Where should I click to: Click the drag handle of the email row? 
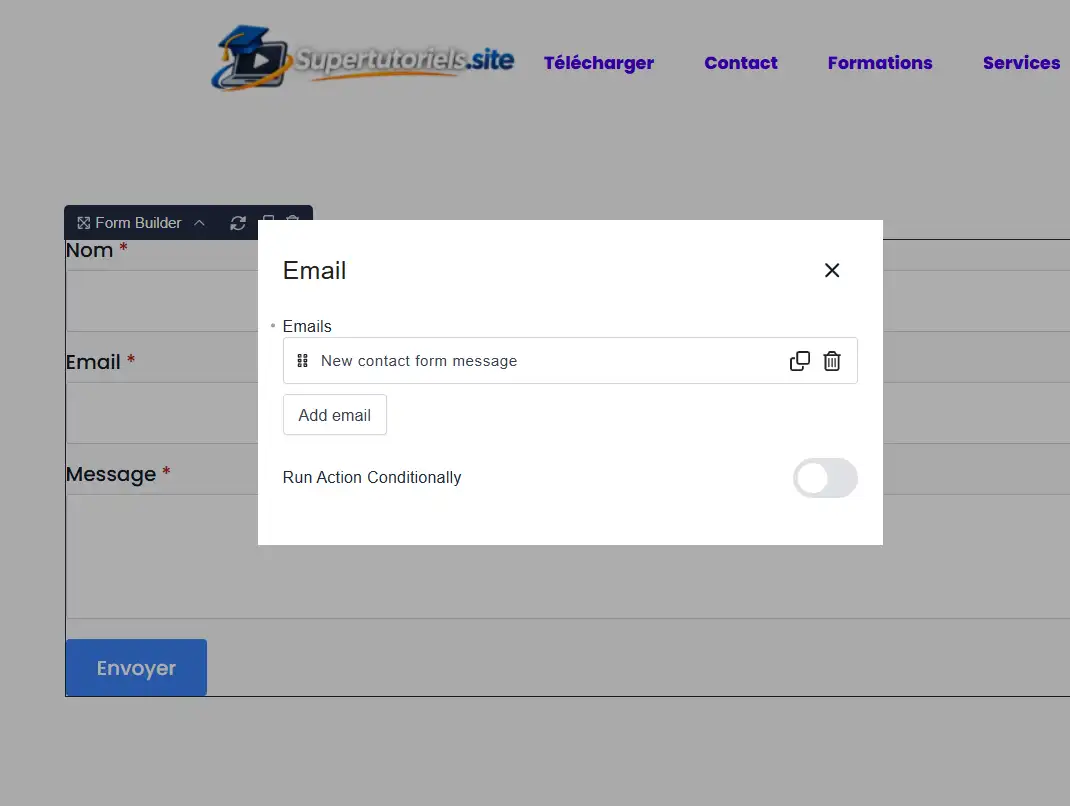coord(302,360)
